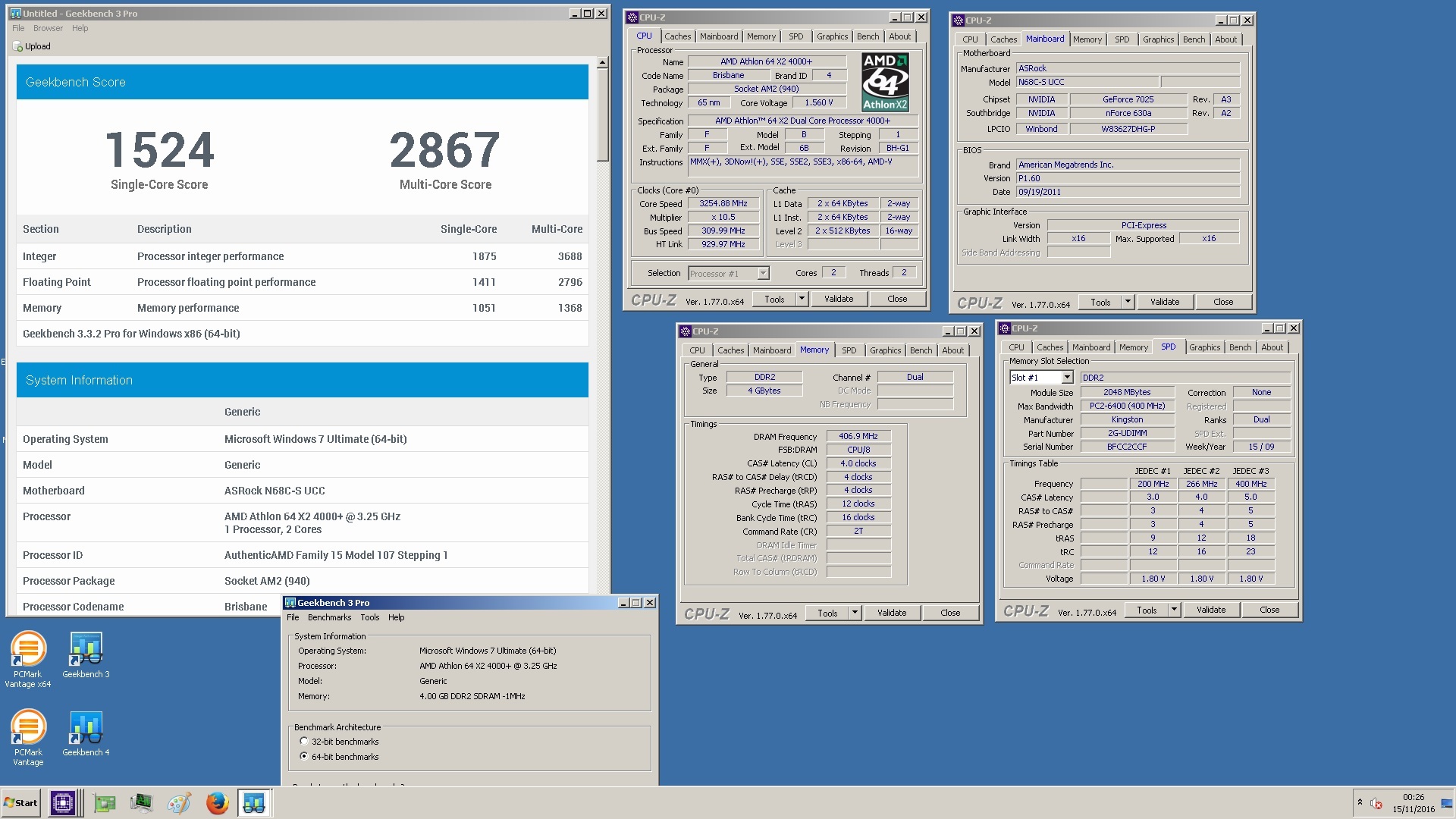Click Validate in the CPU-Z mainboard window
Viewport: 1456px width, 819px height.
click(1165, 302)
